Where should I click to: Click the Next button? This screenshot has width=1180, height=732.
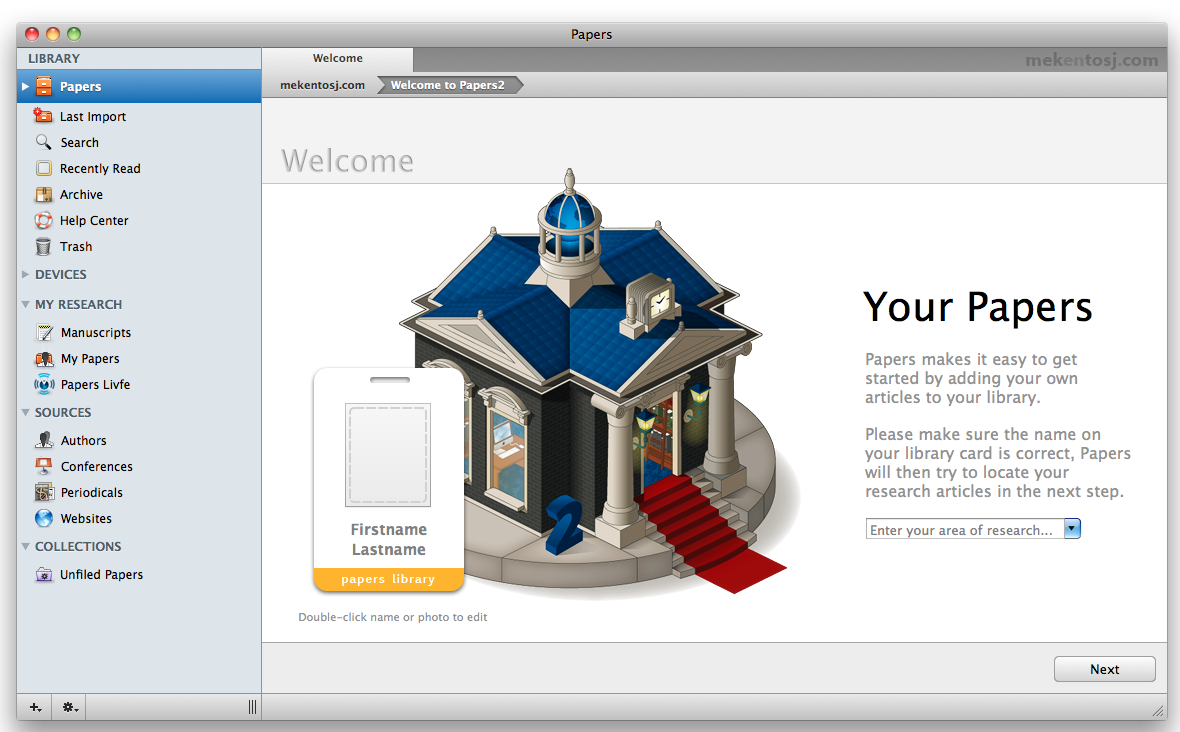[x=1104, y=669]
